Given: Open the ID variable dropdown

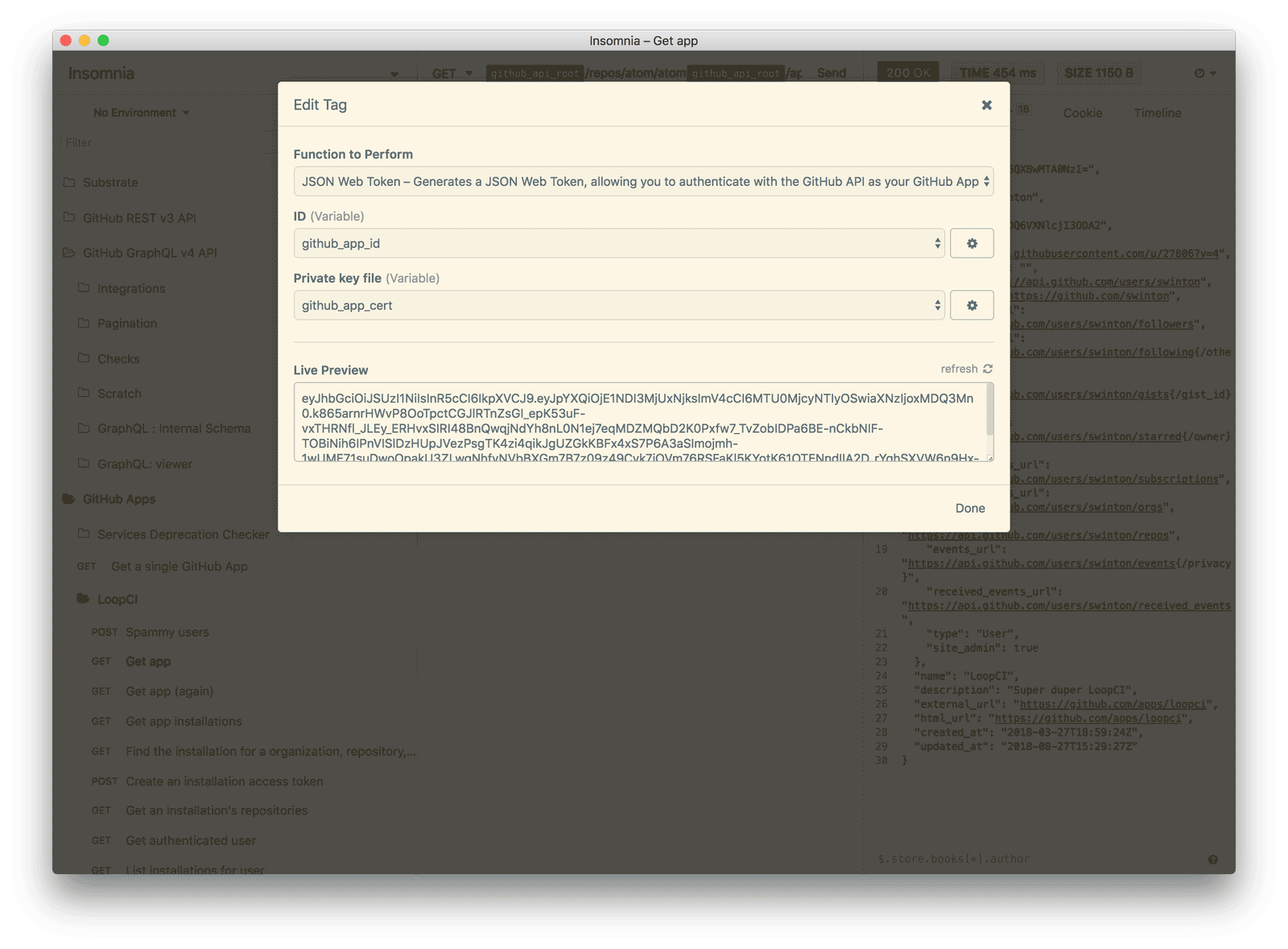Looking at the screenshot, I should pos(619,243).
